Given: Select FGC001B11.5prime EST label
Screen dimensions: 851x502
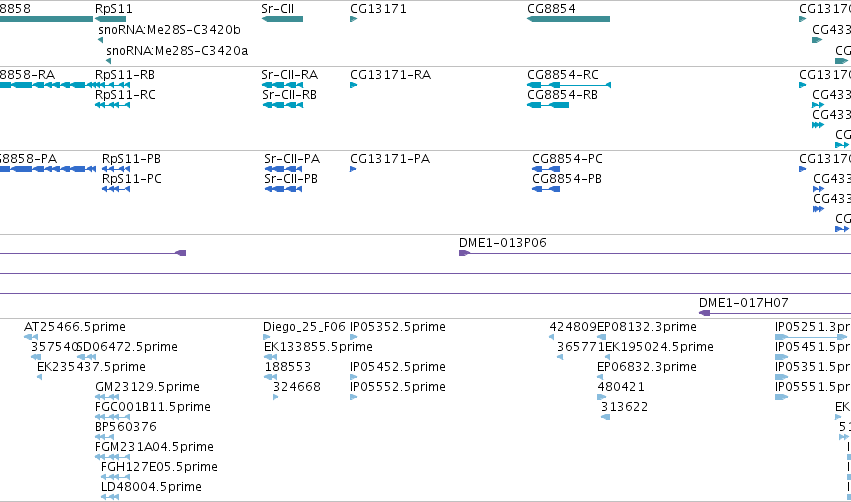Looking at the screenshot, I should pos(153,407).
